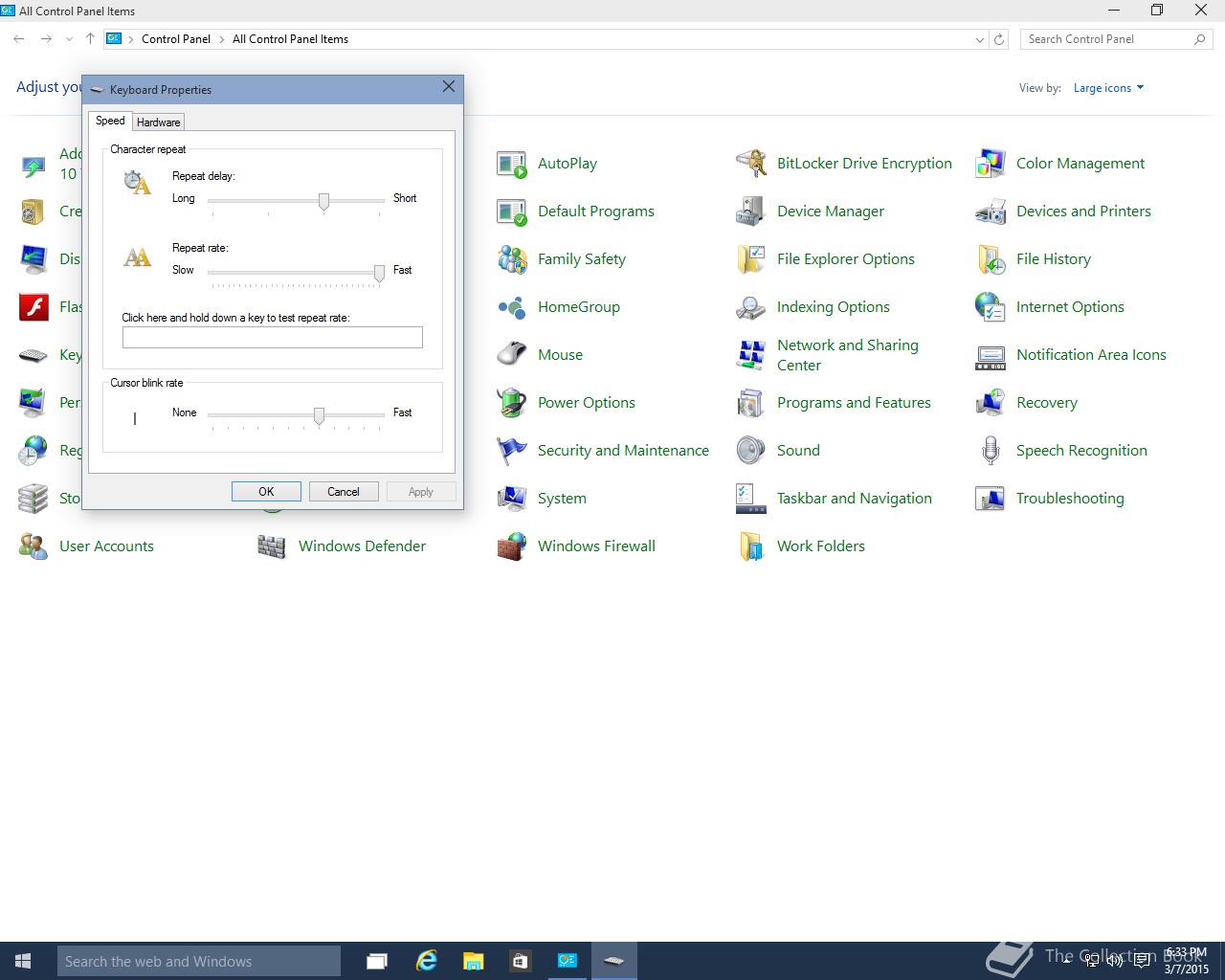
Task: Click the repeat rate test box
Action: coord(272,337)
